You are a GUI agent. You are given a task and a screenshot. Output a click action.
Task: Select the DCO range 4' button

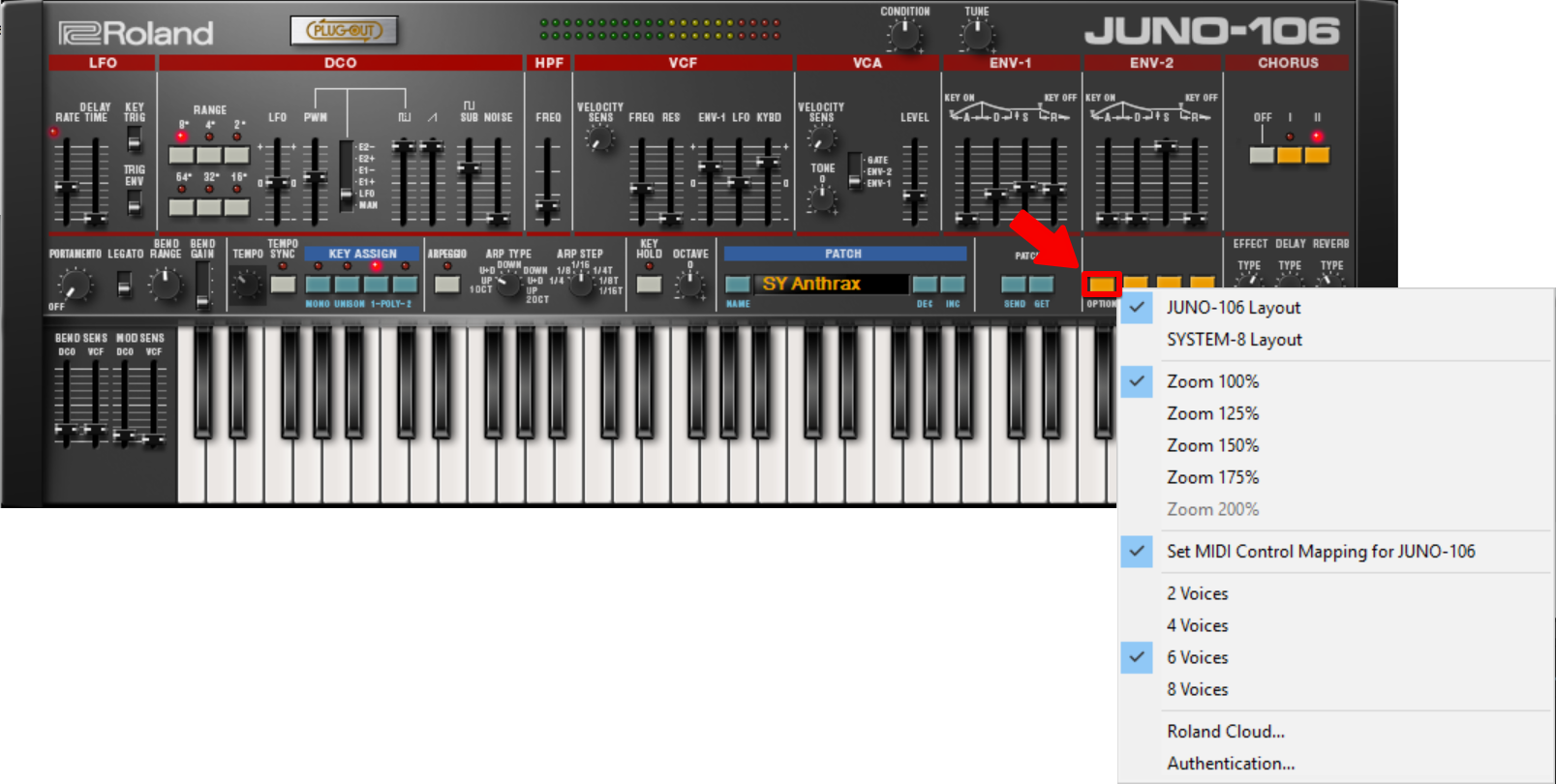(x=209, y=155)
